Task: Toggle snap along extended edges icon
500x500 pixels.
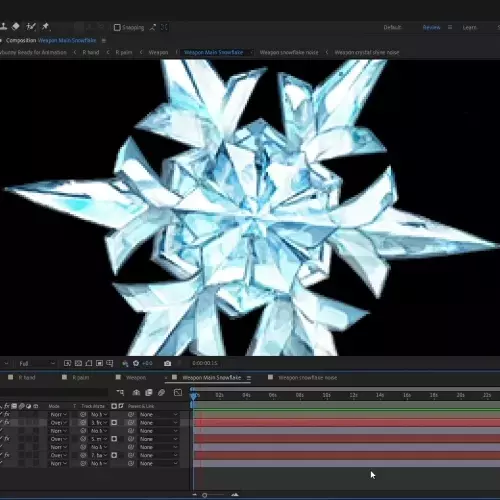Action: coord(153,27)
